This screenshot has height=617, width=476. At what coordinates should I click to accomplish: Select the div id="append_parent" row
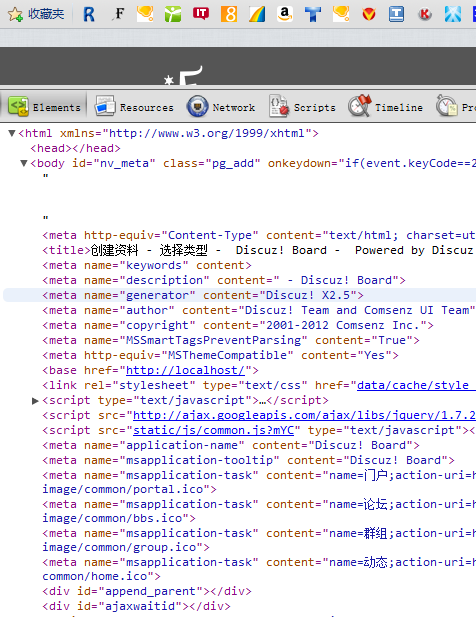click(x=147, y=591)
